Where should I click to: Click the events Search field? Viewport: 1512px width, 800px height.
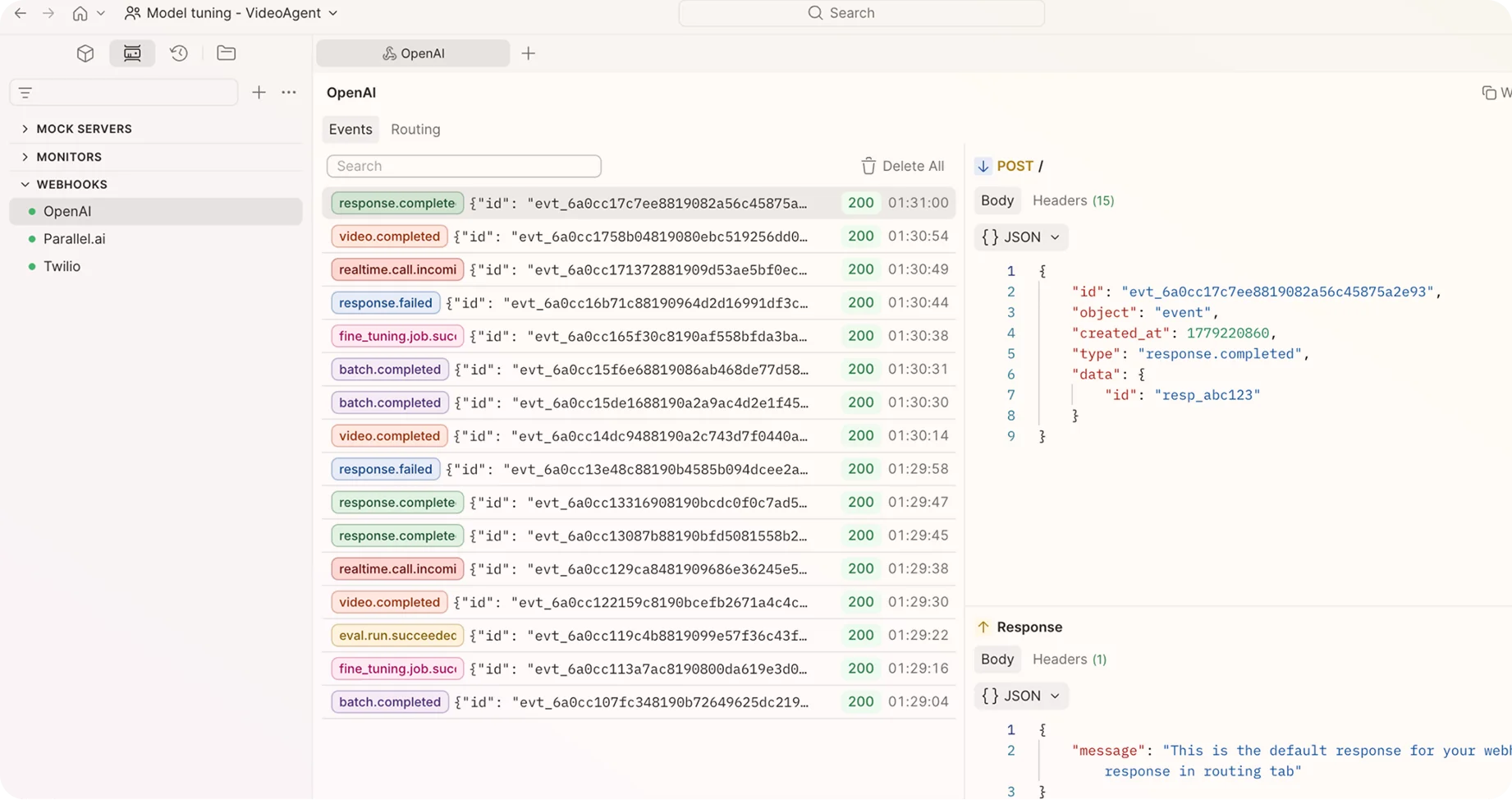point(464,166)
